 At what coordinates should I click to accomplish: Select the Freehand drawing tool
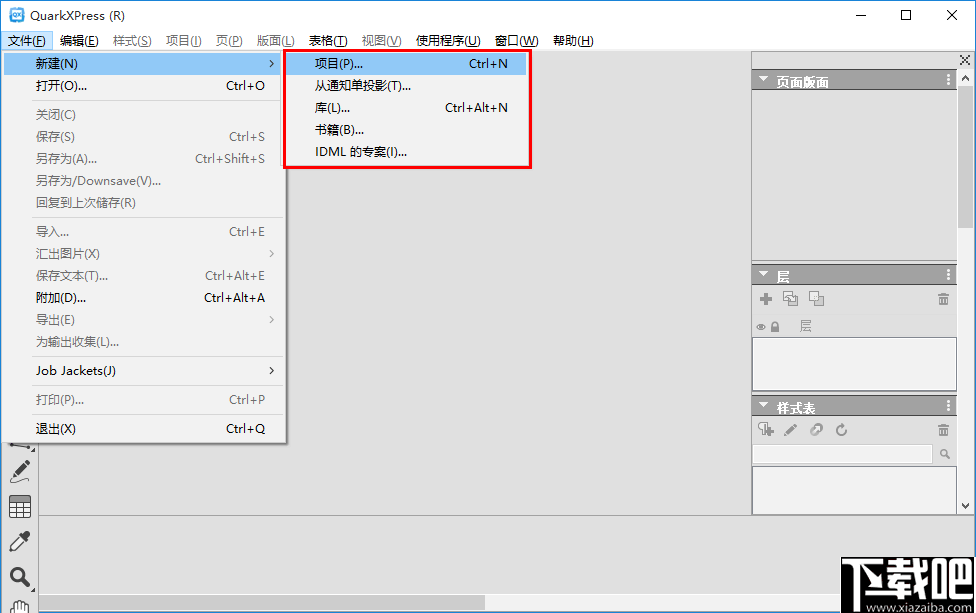[x=19, y=472]
